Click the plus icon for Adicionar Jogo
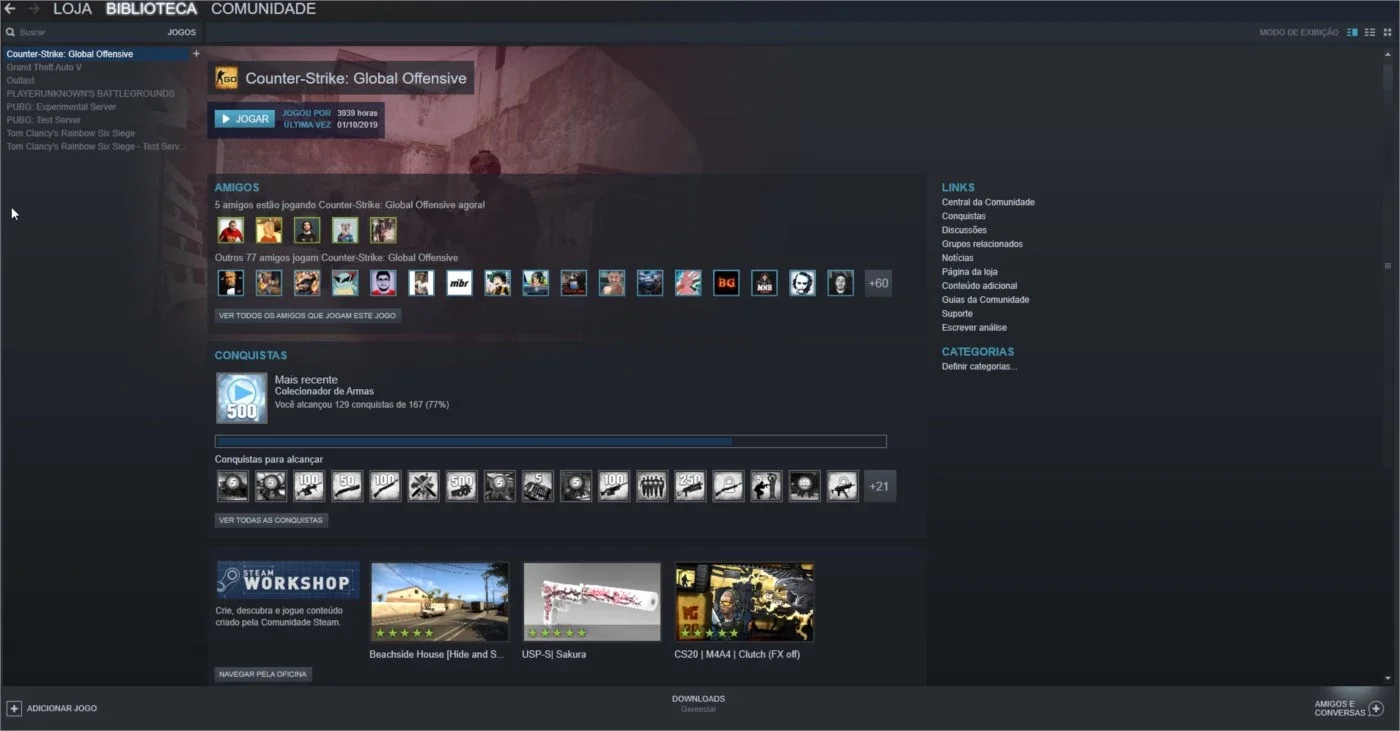 coord(14,708)
